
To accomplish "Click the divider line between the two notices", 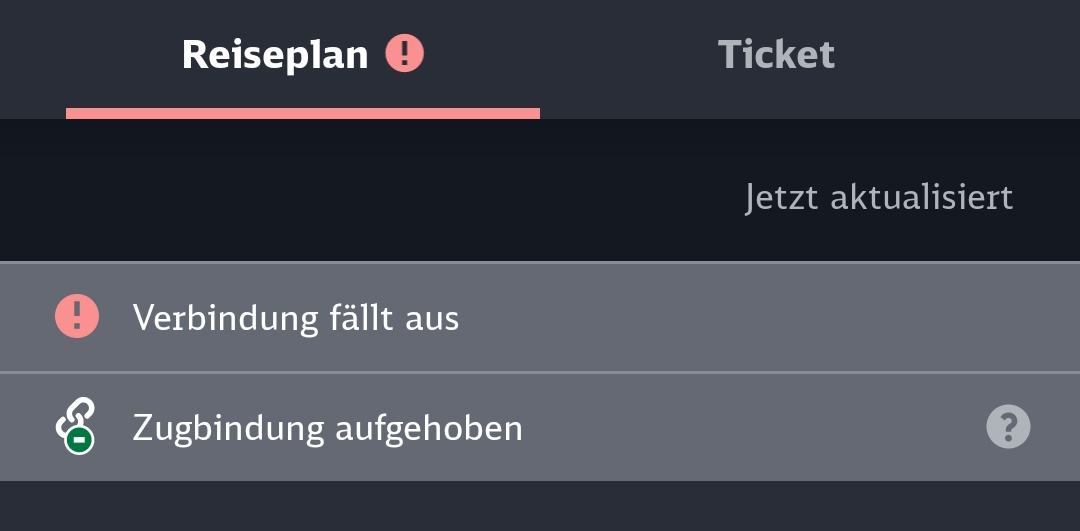I will click(540, 372).
